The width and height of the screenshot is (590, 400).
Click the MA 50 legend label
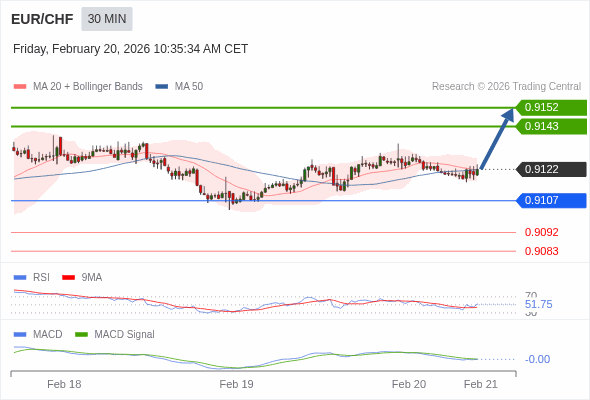pyautogui.click(x=189, y=87)
